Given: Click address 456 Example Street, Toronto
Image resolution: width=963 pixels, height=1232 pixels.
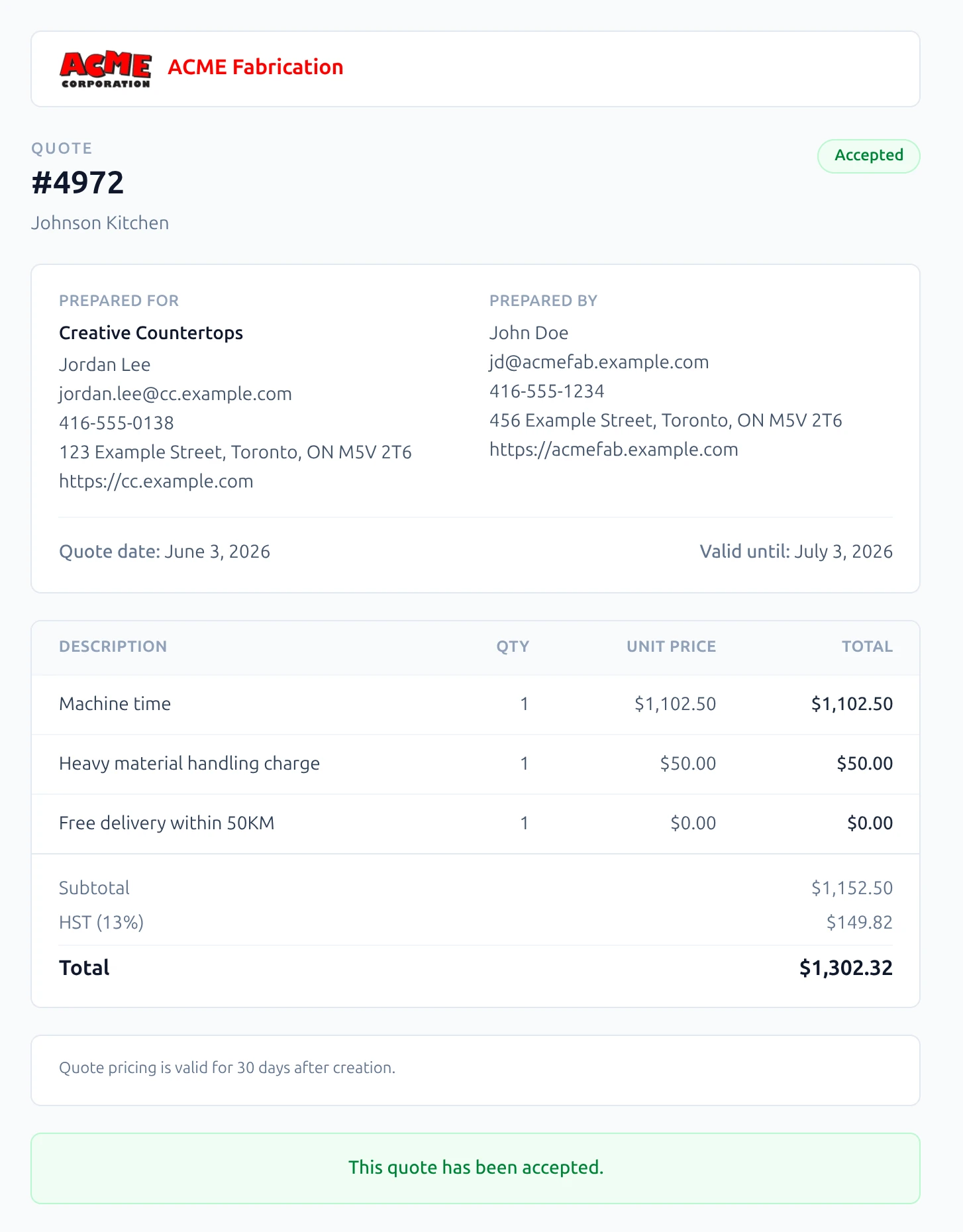Looking at the screenshot, I should click(x=666, y=420).
